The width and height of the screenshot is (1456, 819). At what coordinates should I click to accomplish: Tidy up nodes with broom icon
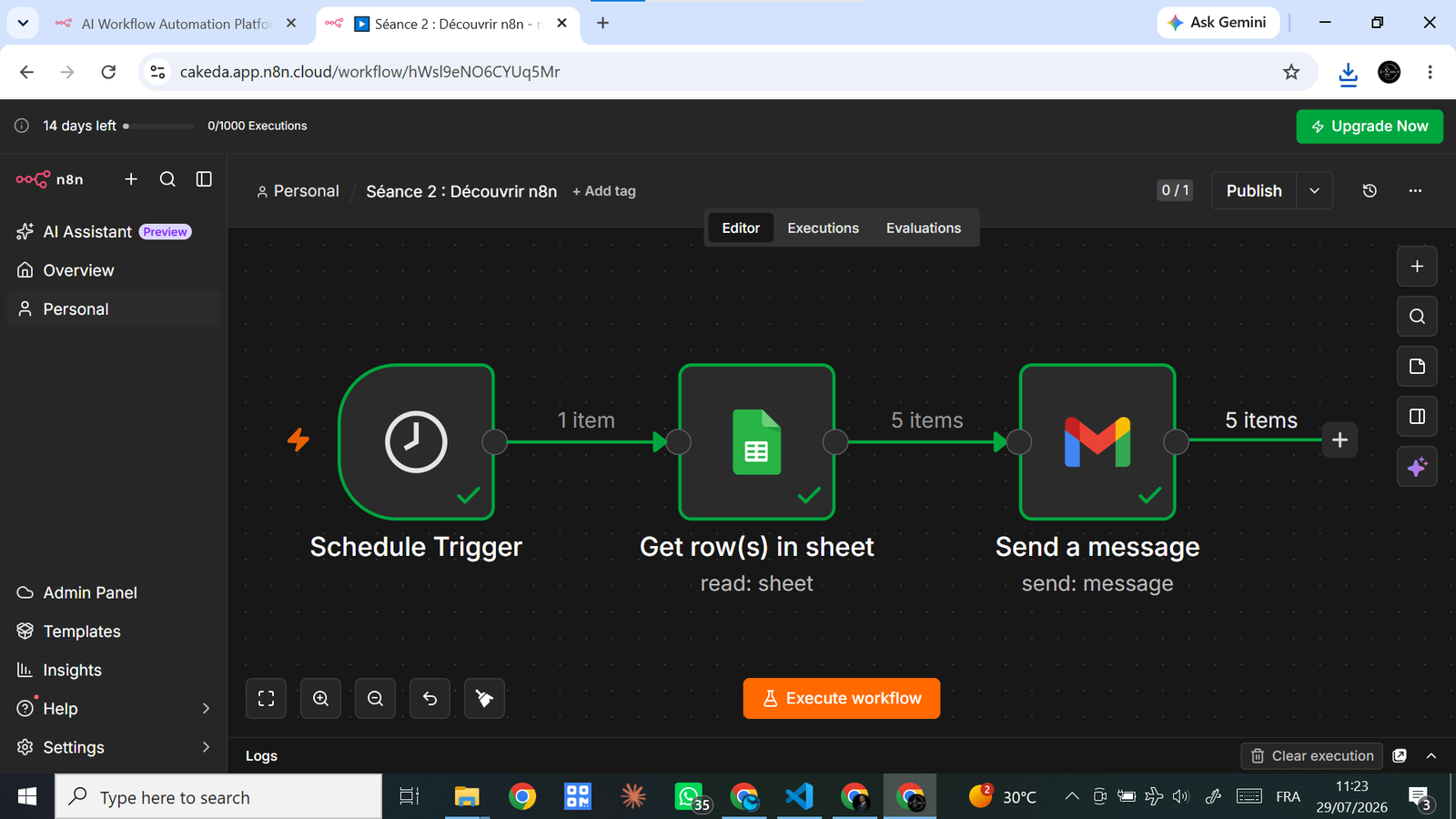pyautogui.click(x=484, y=699)
